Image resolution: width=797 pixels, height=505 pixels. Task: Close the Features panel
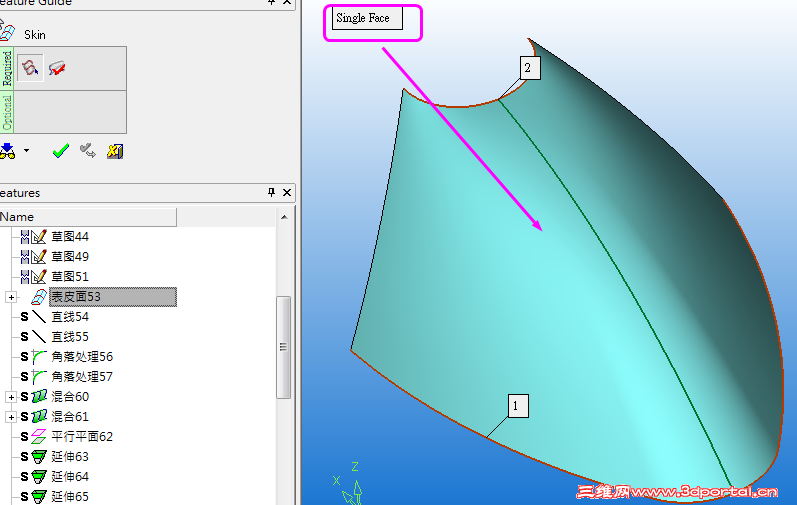pyautogui.click(x=287, y=193)
